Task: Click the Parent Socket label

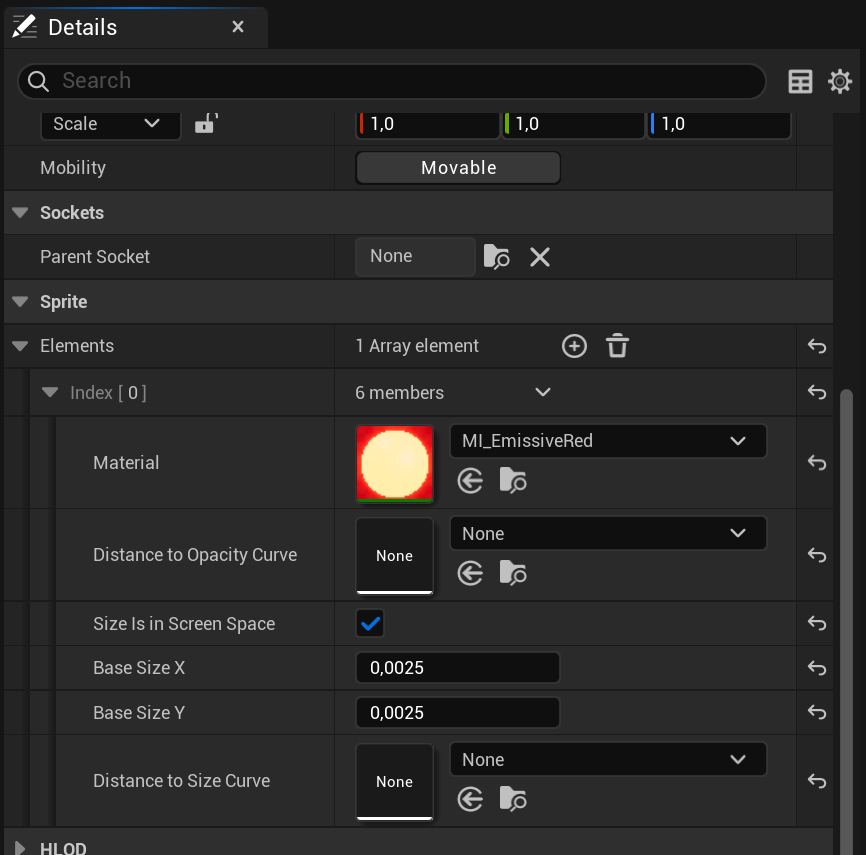Action: coord(95,256)
